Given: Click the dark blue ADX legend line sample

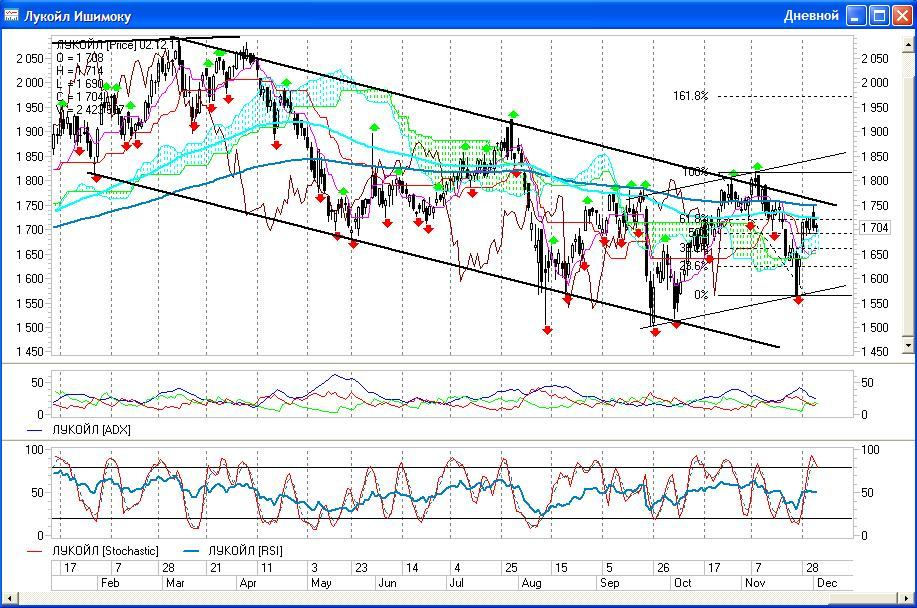Looking at the screenshot, I should pyautogui.click(x=36, y=430).
